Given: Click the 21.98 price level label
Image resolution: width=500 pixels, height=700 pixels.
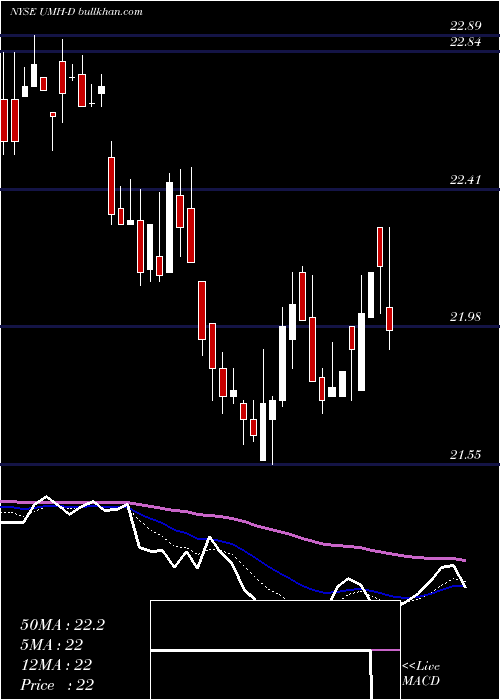Looking at the screenshot, I should point(466,317).
